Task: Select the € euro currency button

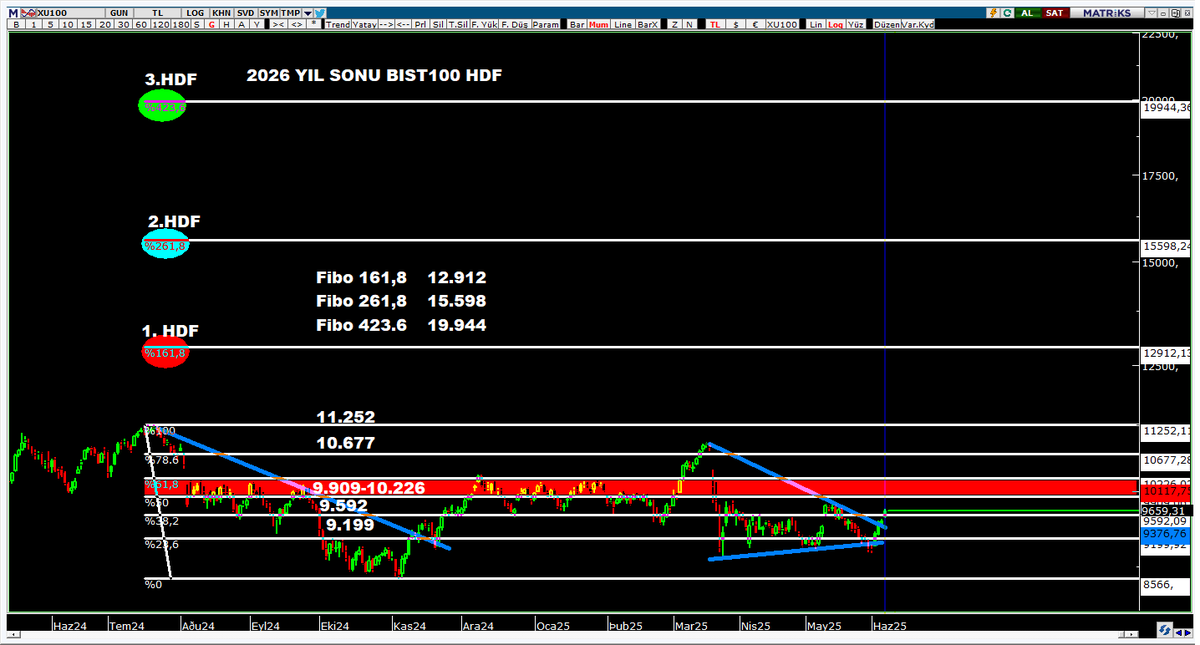Action: [755, 24]
